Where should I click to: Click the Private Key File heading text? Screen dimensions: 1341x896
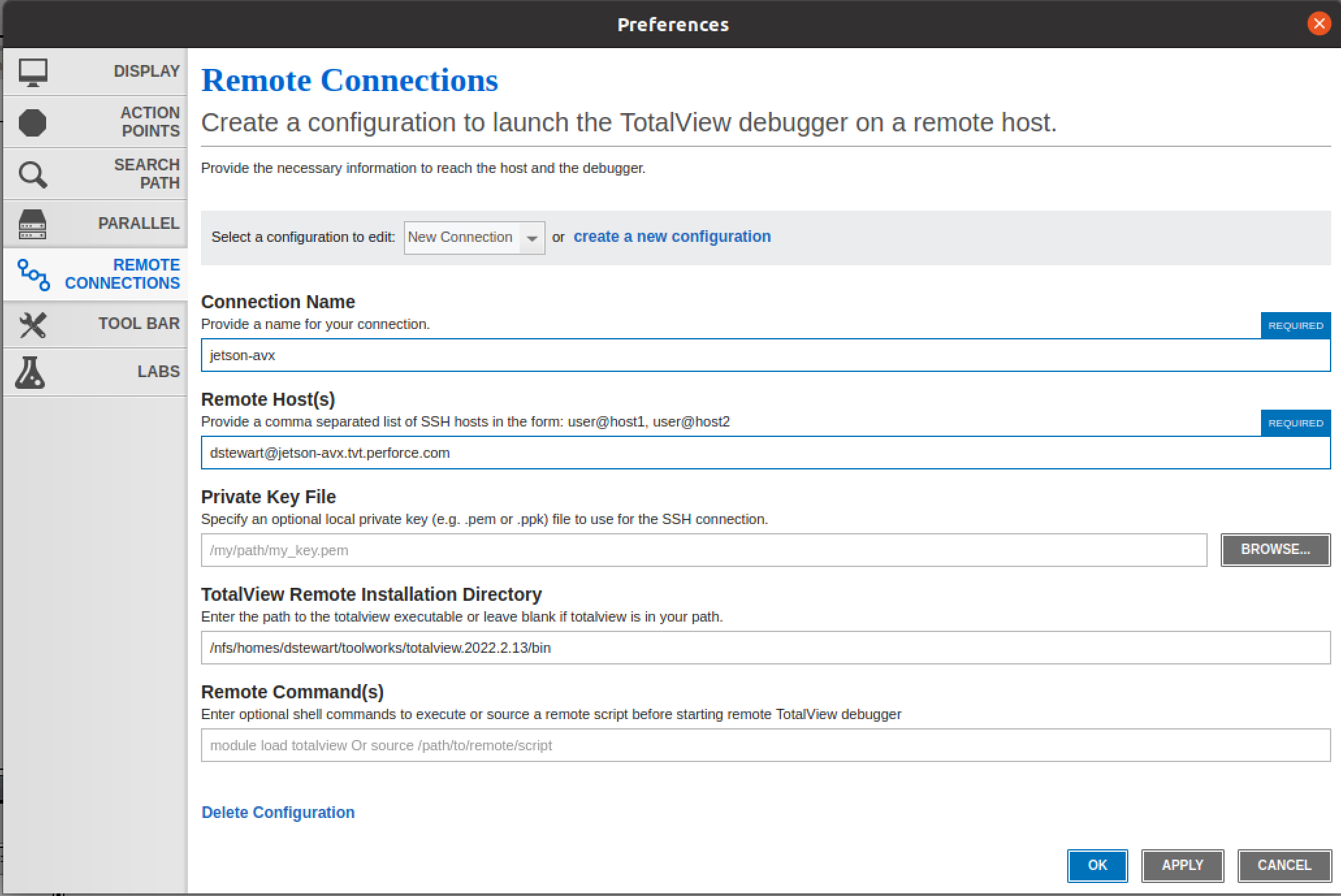coord(269,497)
